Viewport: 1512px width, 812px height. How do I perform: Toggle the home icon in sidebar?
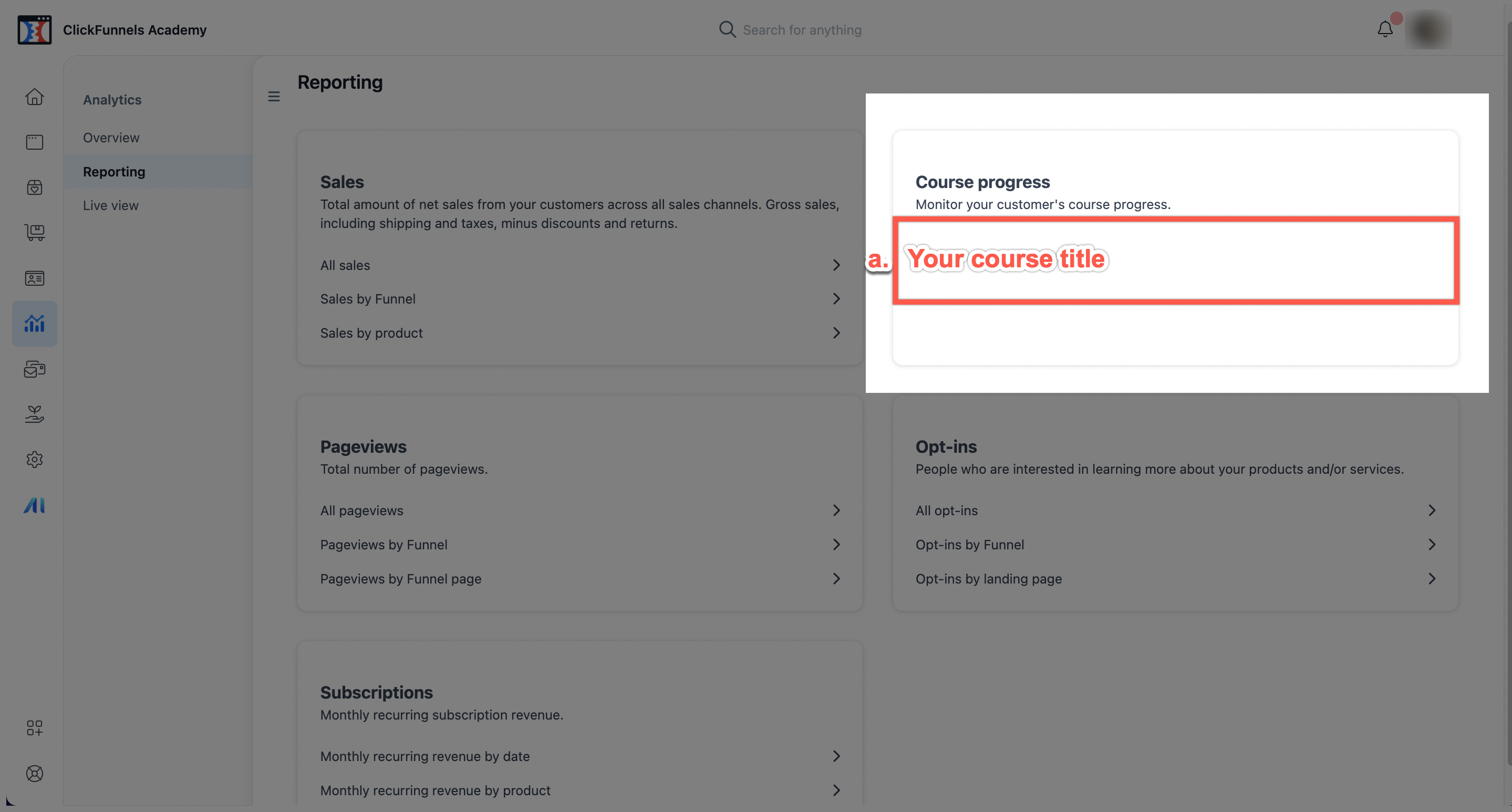pos(35,96)
